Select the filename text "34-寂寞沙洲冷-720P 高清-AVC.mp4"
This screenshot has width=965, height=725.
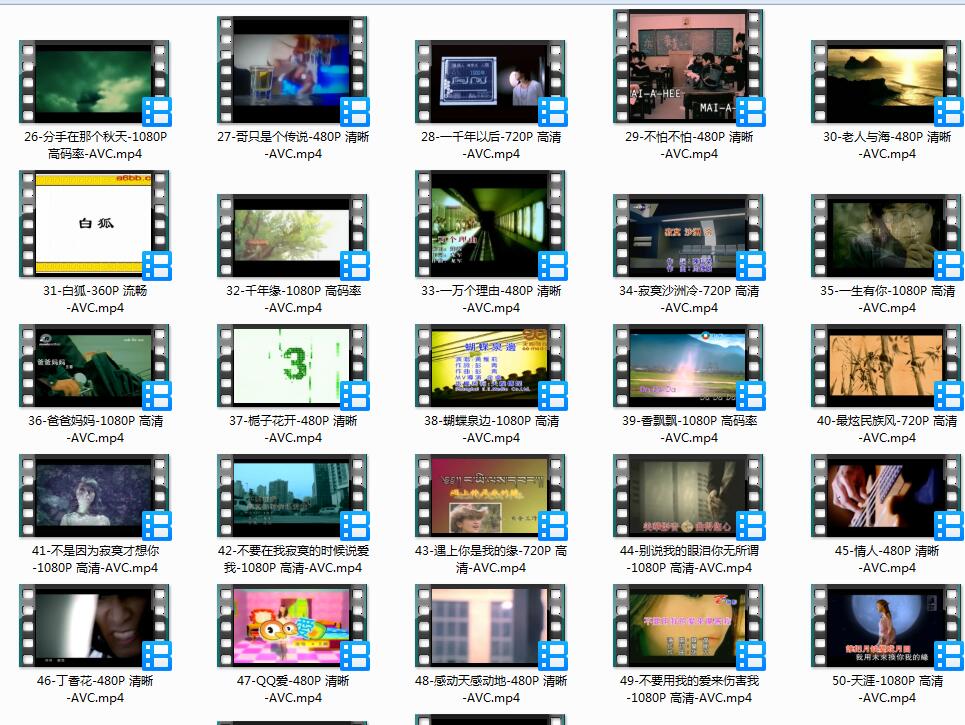[689, 299]
